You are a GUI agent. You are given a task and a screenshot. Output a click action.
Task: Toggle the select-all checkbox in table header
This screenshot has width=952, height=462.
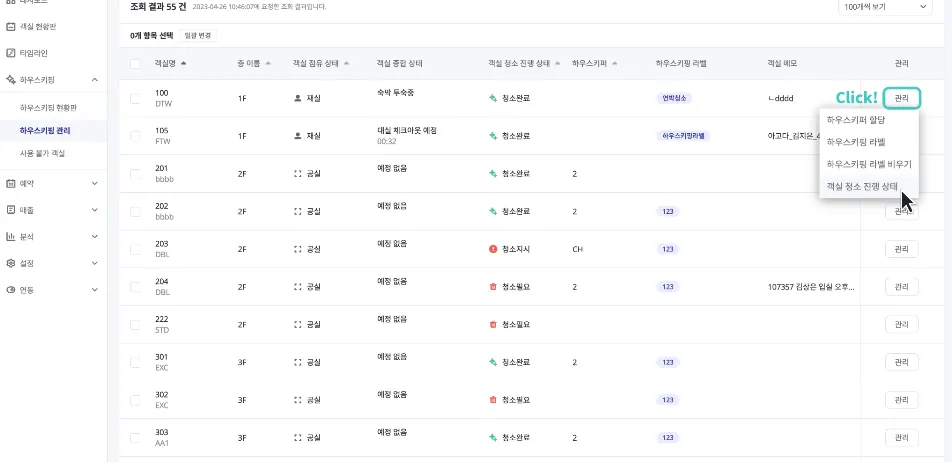[135, 63]
